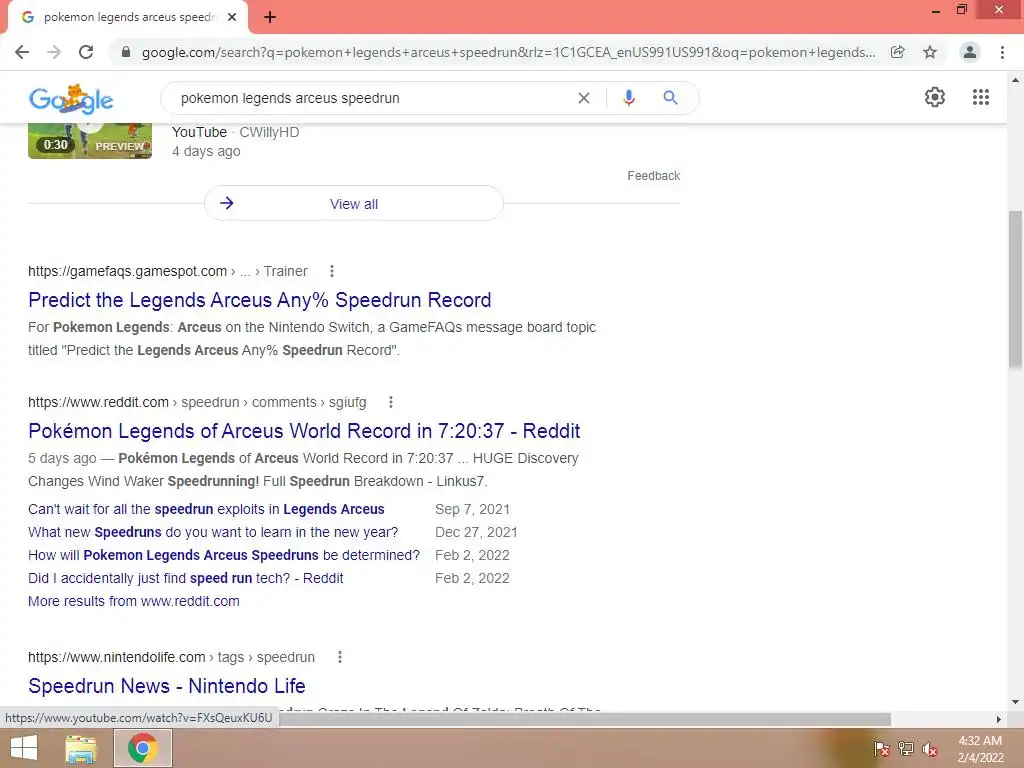1024x768 pixels.
Task: Open options for the GameFAQs result
Action: click(332, 271)
